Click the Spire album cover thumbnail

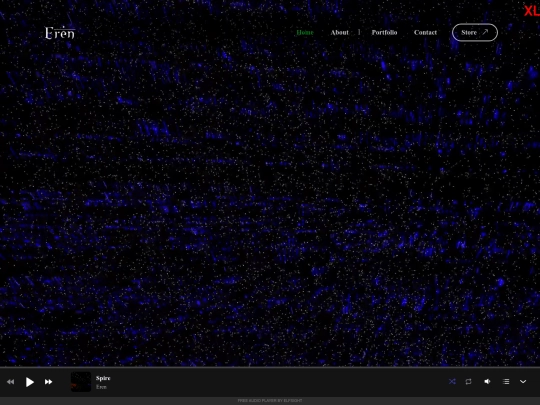(81, 382)
